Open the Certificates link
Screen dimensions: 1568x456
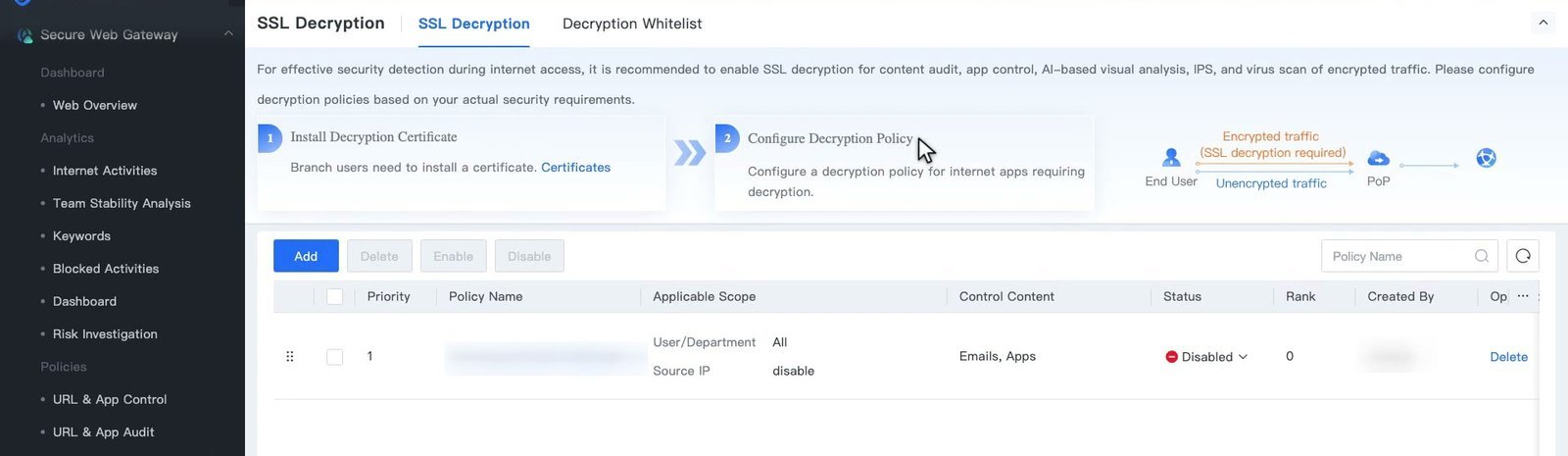point(575,168)
